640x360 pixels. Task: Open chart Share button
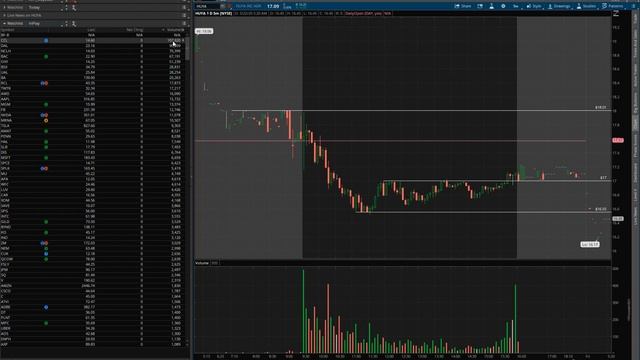pos(463,6)
